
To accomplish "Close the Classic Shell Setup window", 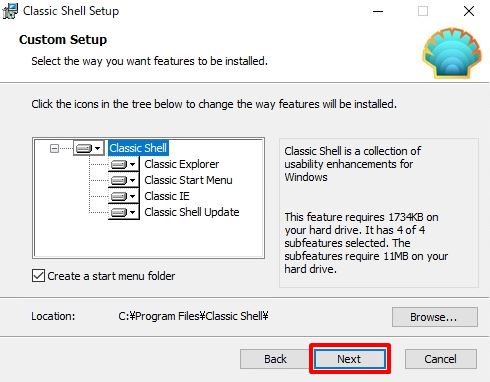I will pyautogui.click(x=469, y=11).
